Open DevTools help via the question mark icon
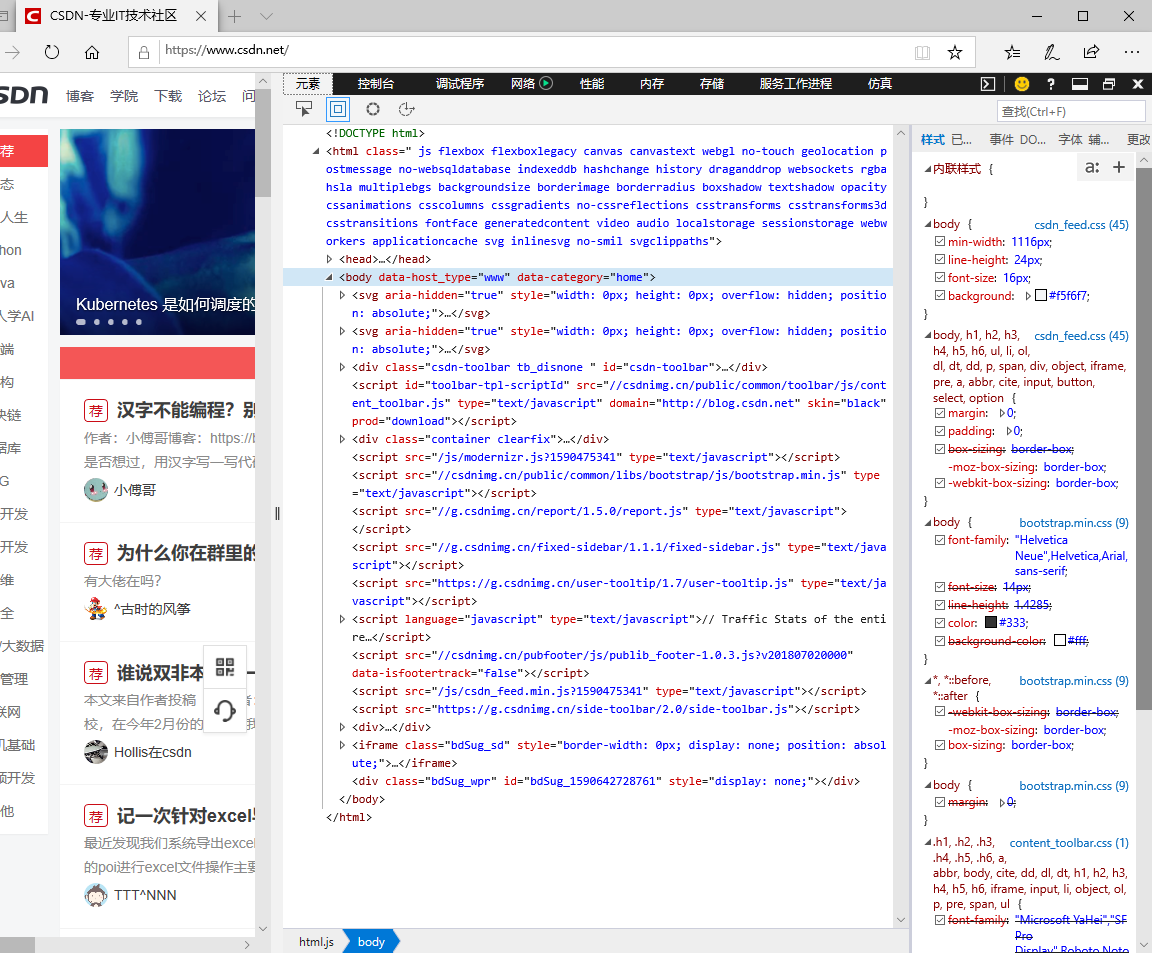This screenshot has width=1152, height=953. coord(1049,84)
